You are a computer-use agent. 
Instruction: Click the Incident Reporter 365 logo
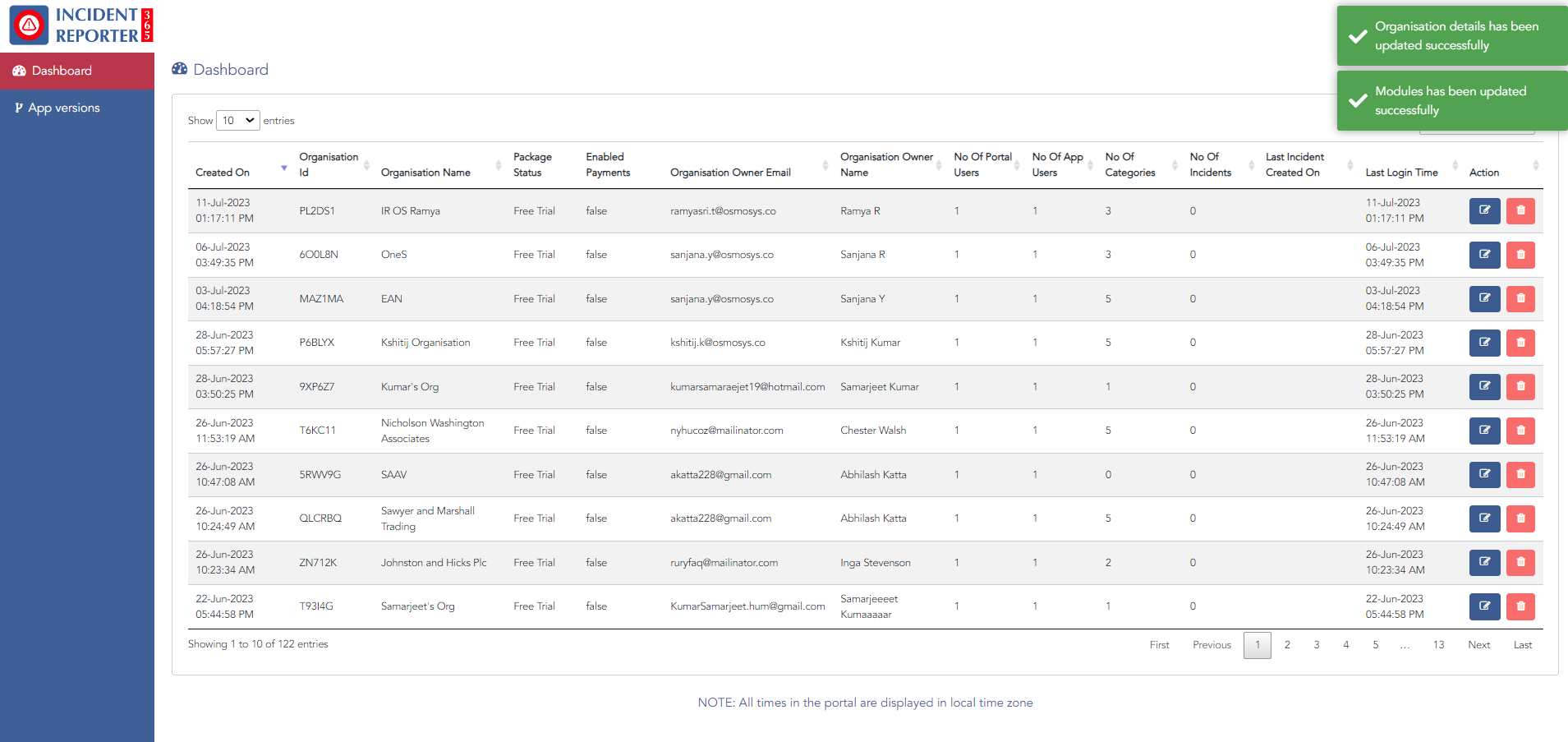(80, 25)
